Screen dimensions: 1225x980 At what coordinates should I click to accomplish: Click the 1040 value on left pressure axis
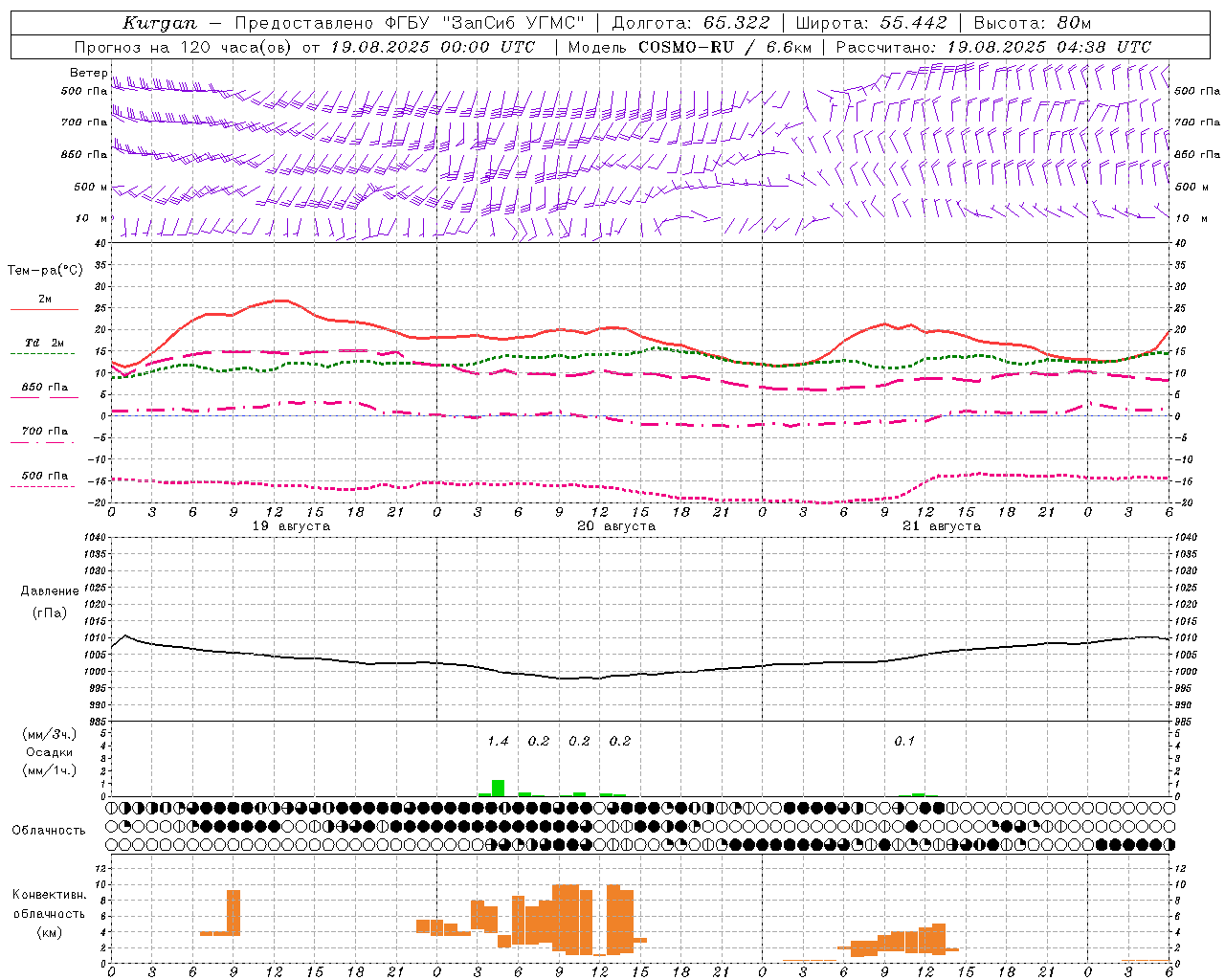98,538
